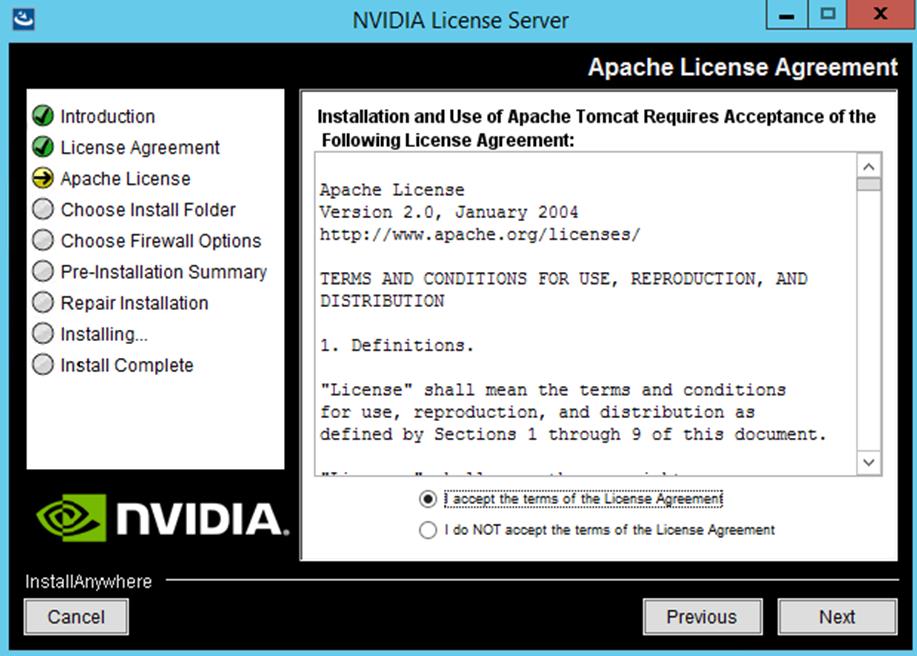Click the 'Version 2.0, January 2004' line
Viewport: 917px width, 656px height.
point(449,212)
